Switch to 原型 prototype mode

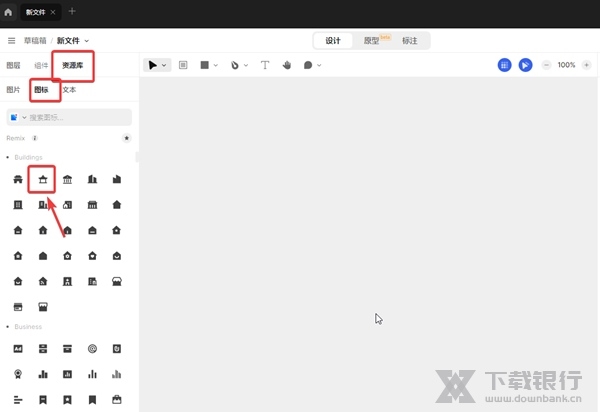coord(373,41)
